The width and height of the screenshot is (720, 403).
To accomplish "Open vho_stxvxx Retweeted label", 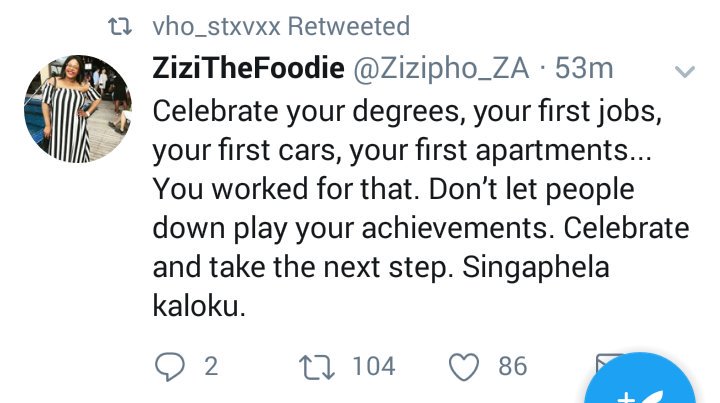I will point(281,27).
